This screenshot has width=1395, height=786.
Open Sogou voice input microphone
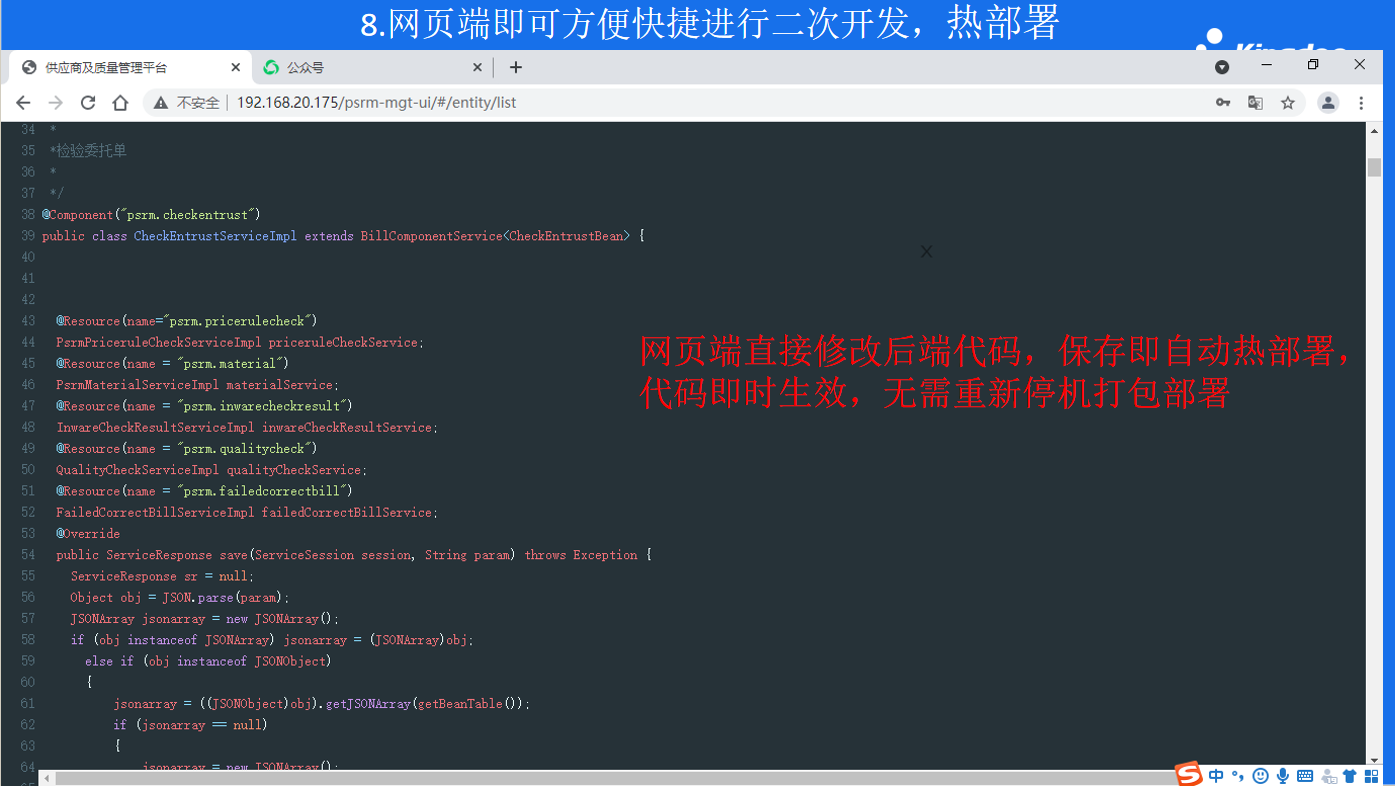point(1283,776)
